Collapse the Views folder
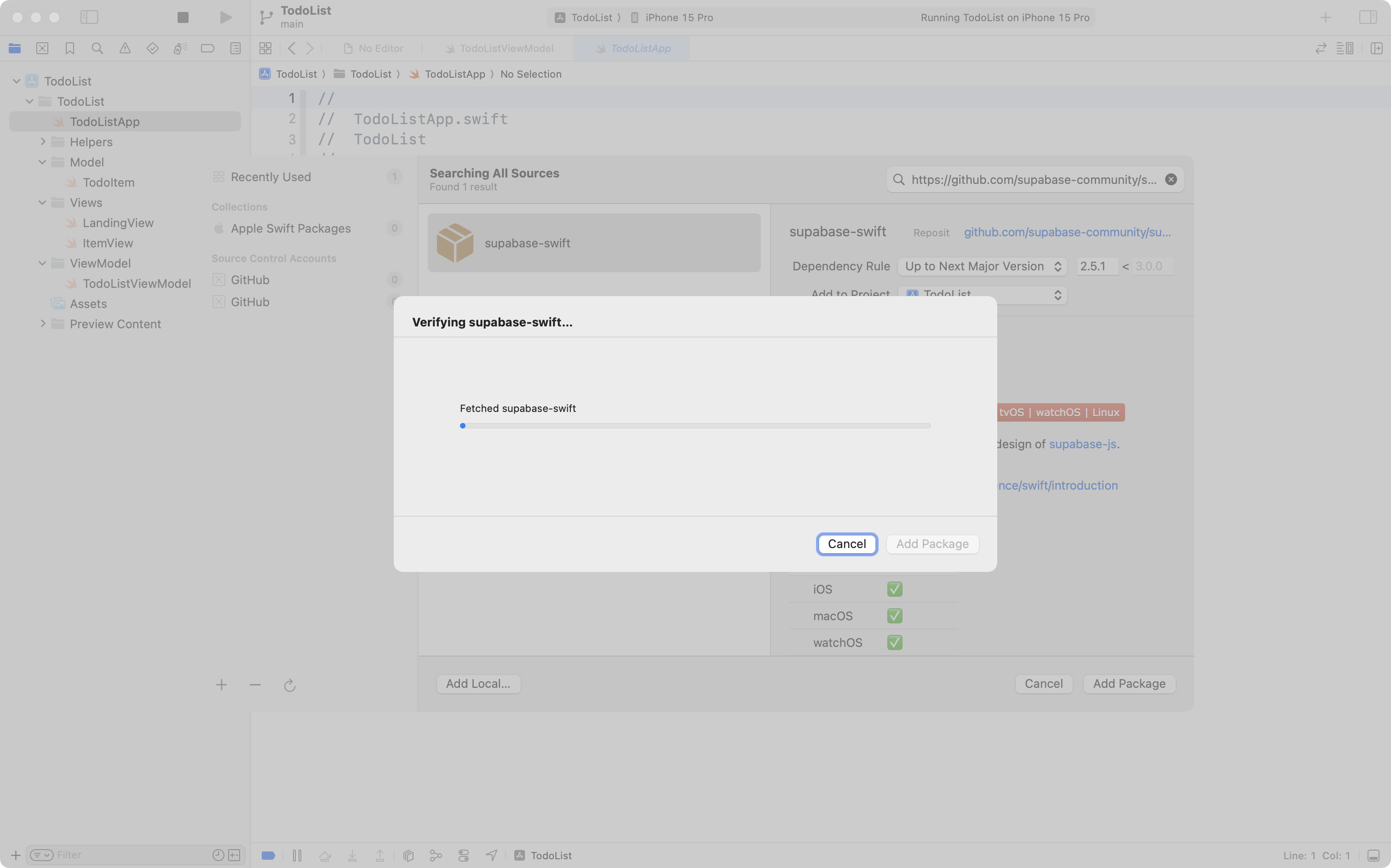This screenshot has height=868, width=1391. coord(42,203)
